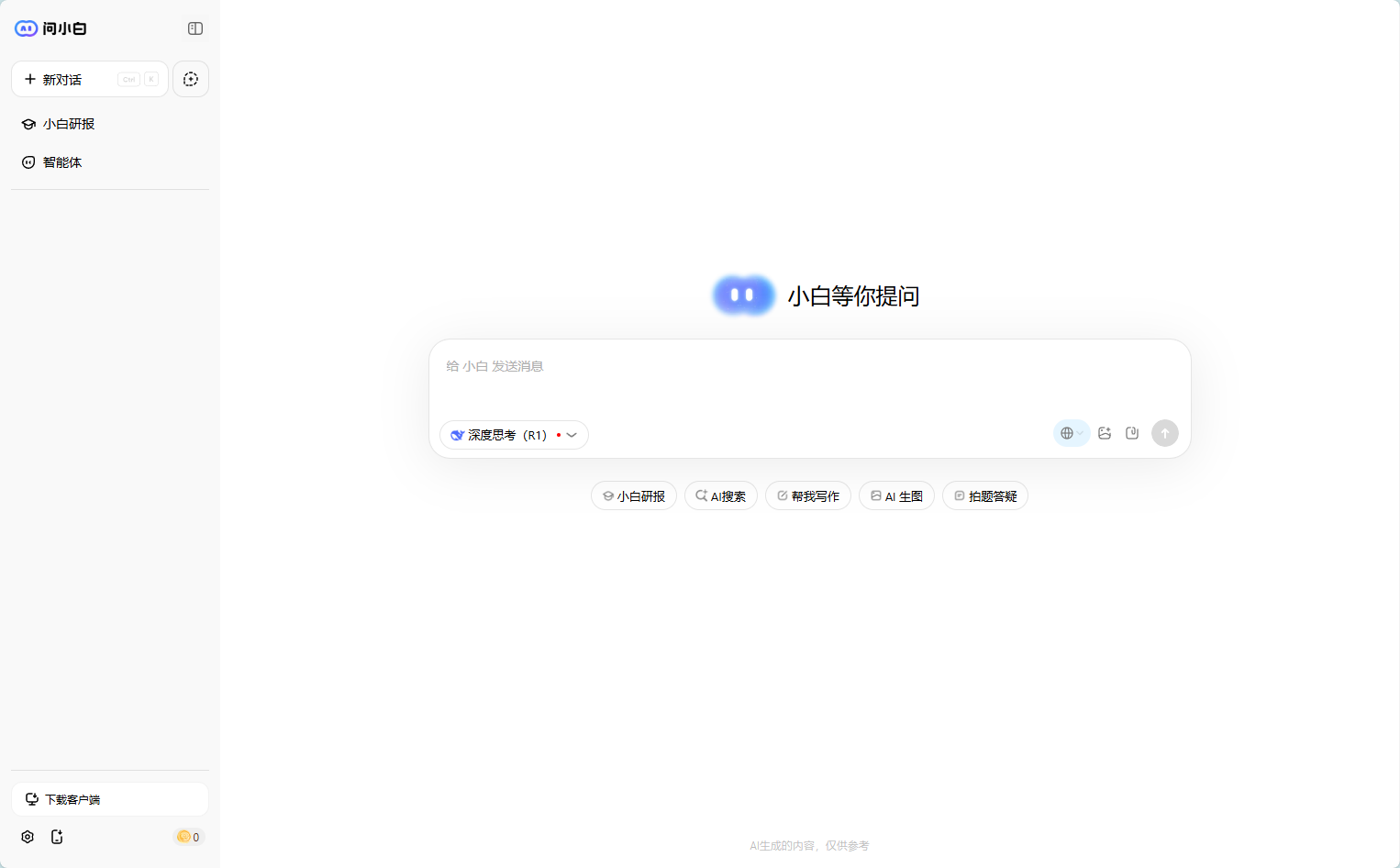Open the 深度思考 (R1) model dropdown
Viewport: 1400px width, 868px height.
pos(514,435)
